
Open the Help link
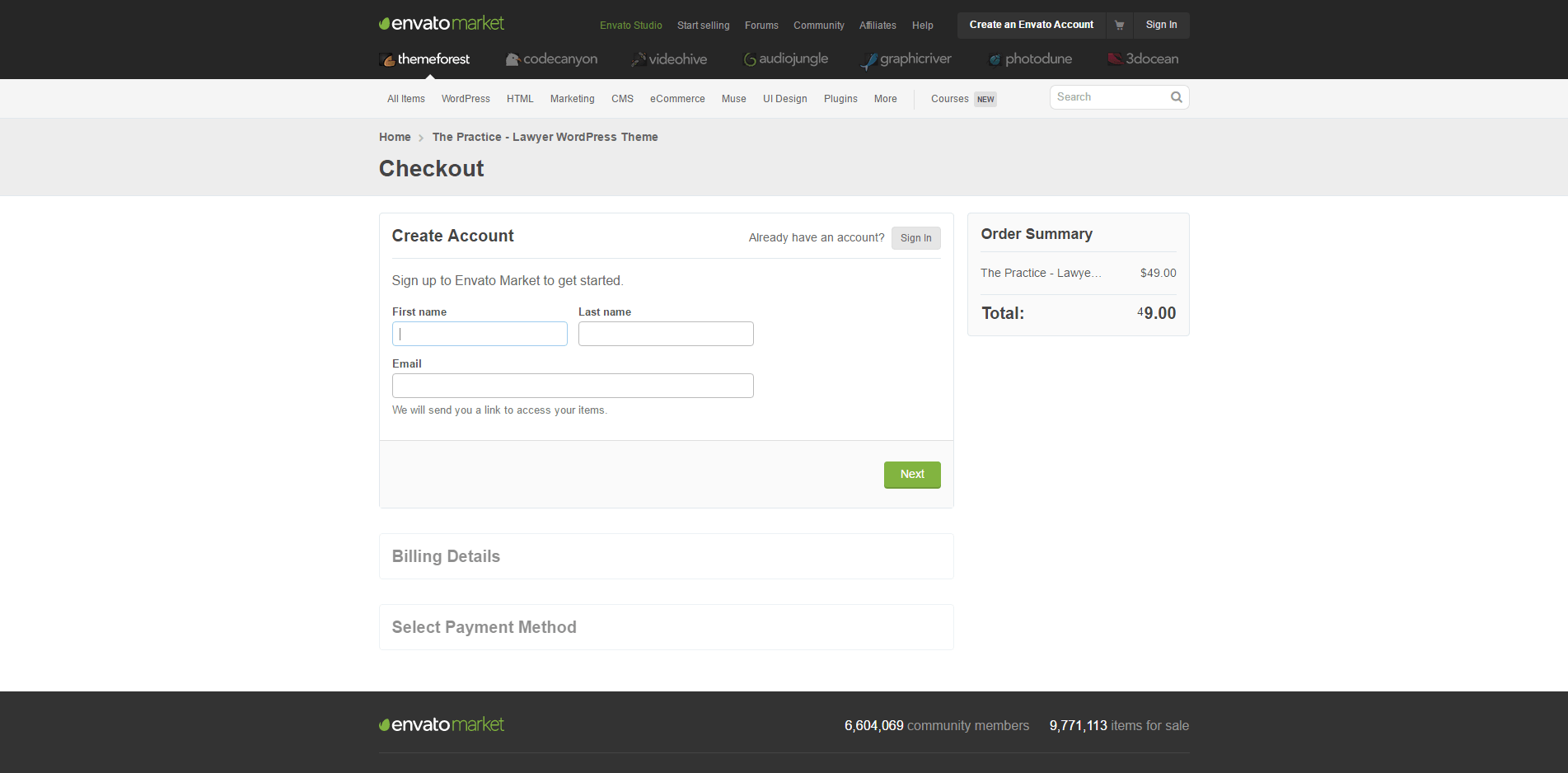pos(923,26)
